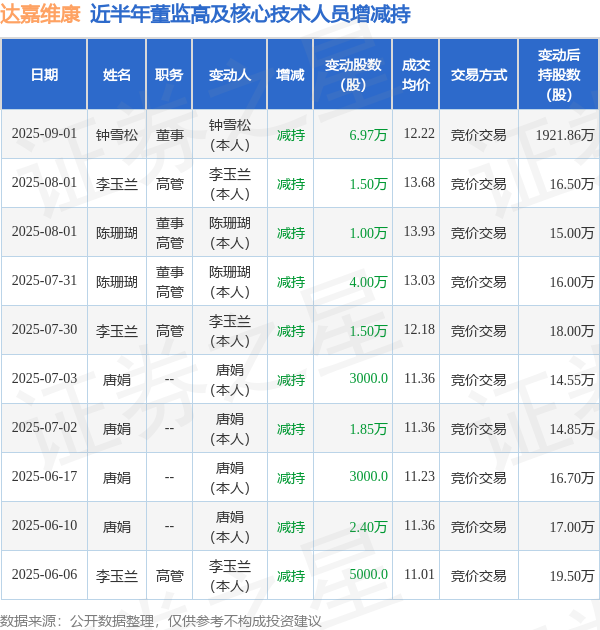Click the 4.00万 share change value
Image resolution: width=600 pixels, height=630 pixels.
pyautogui.click(x=368, y=282)
